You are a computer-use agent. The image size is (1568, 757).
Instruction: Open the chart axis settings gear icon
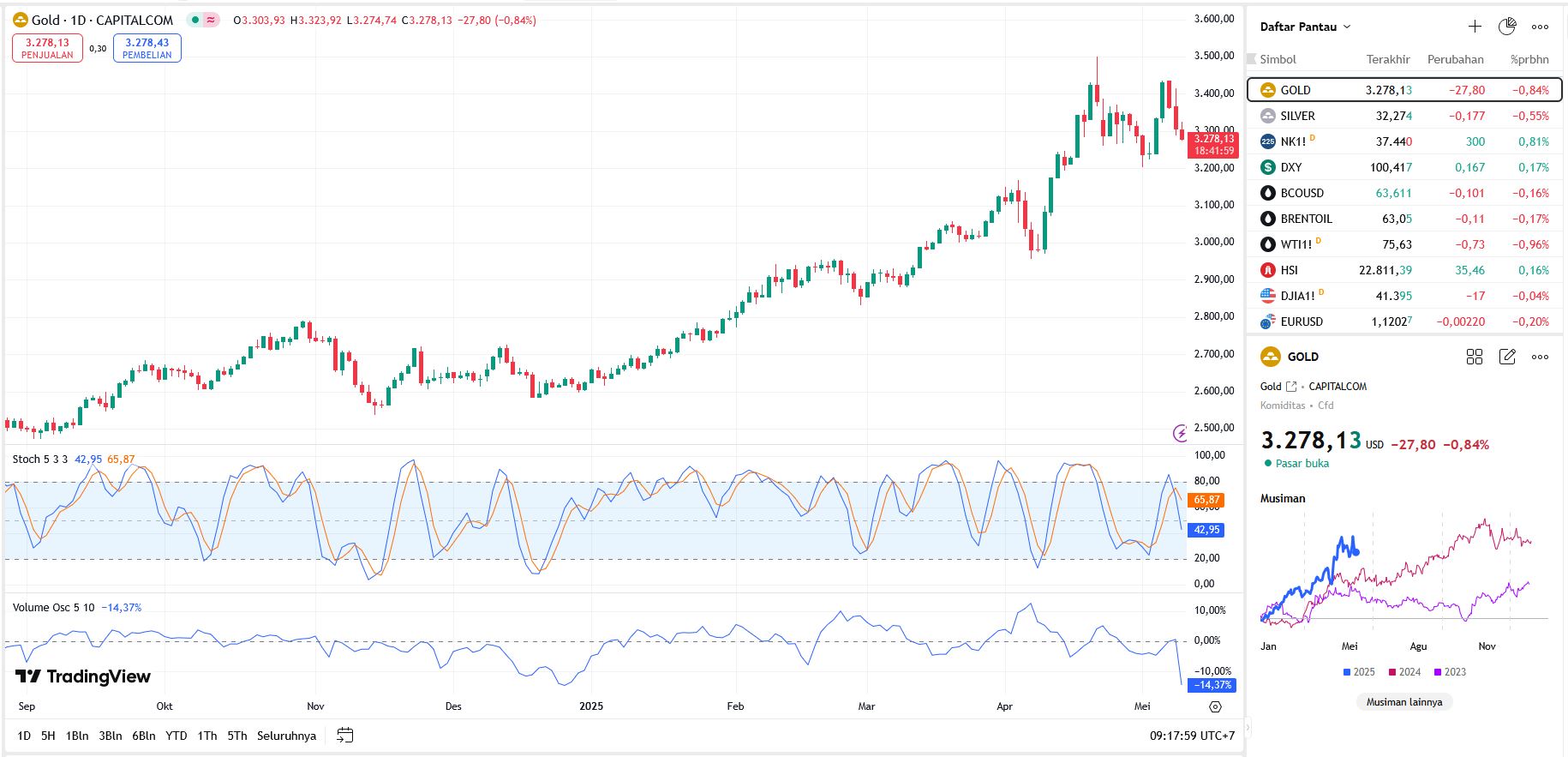[1215, 706]
